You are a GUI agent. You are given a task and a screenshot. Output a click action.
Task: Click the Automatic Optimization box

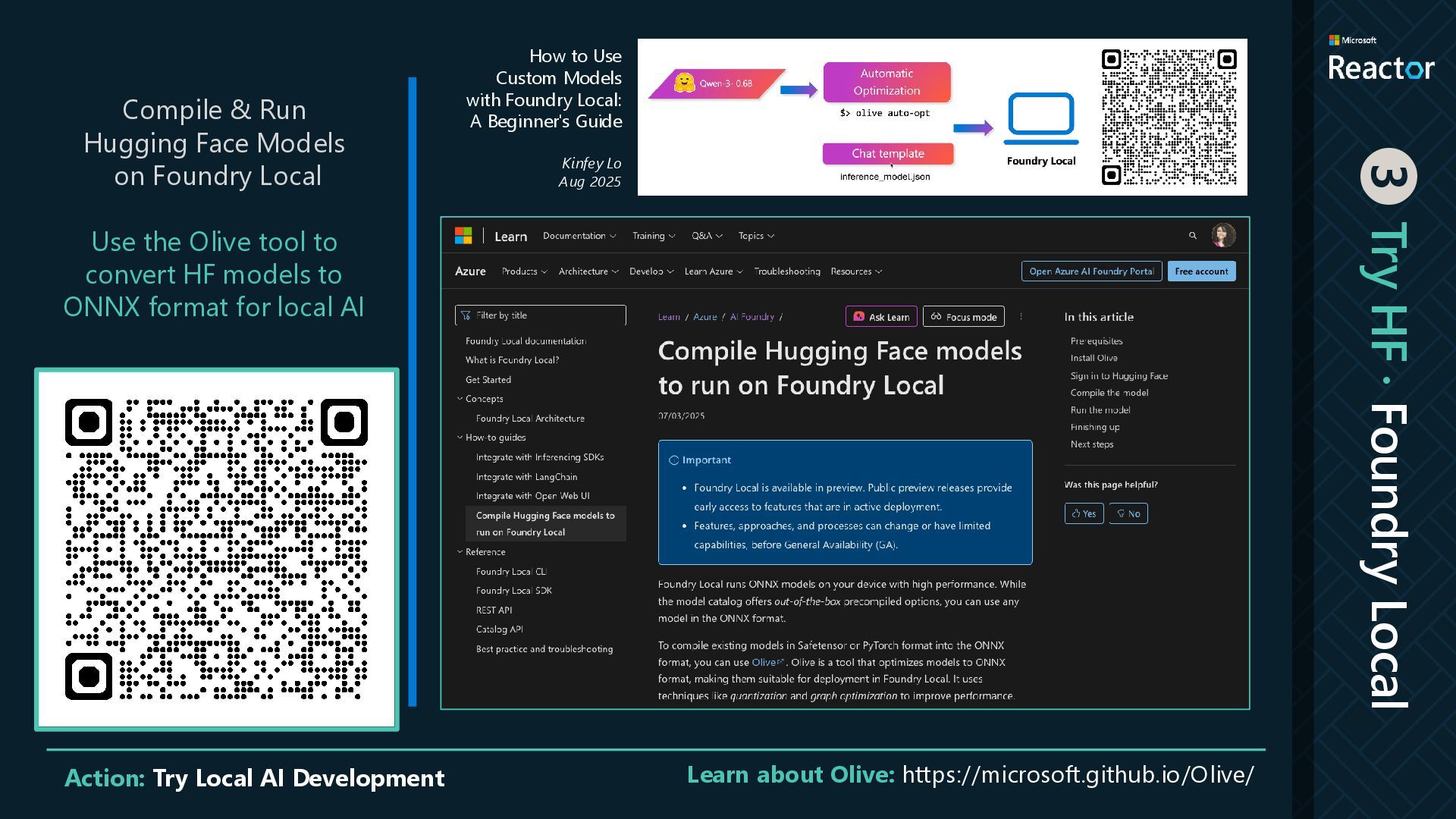(886, 82)
